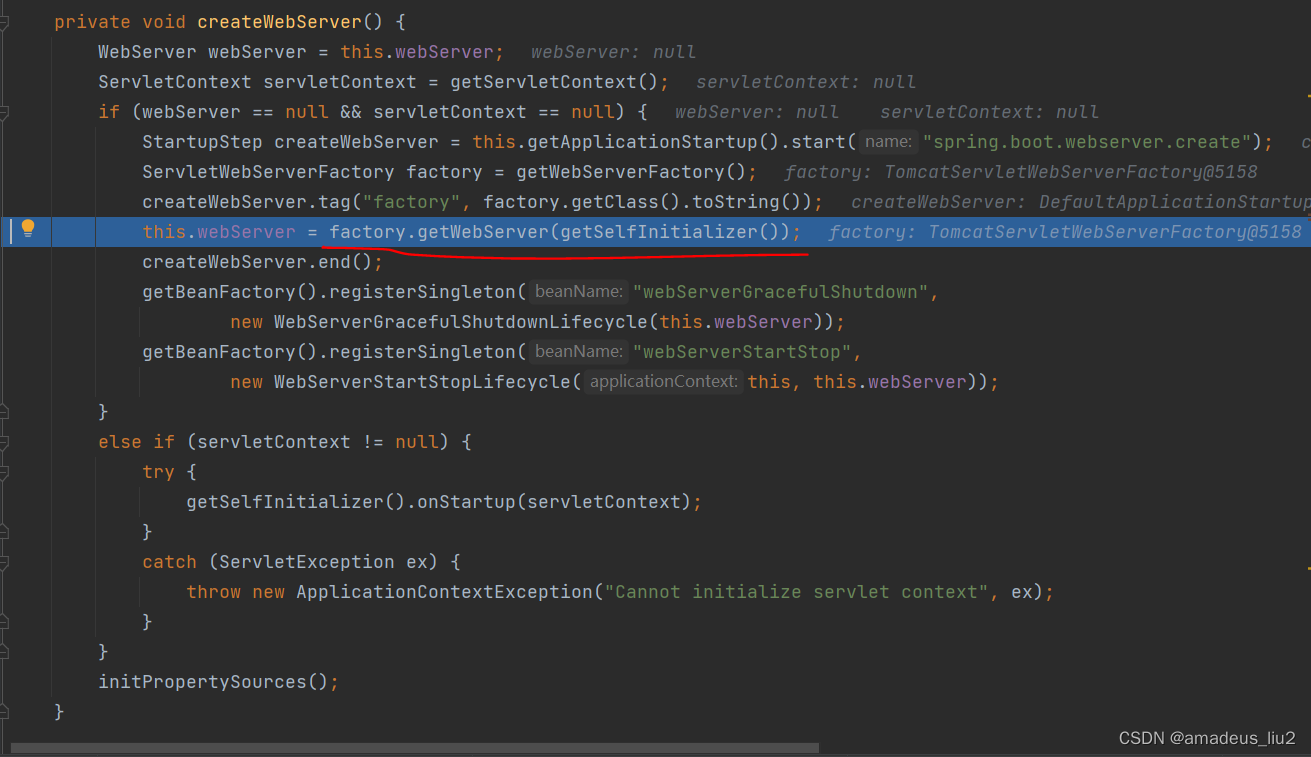Click the 'getWebServerFactory()' call
Screen dimensions: 1311x757
pos(631,172)
